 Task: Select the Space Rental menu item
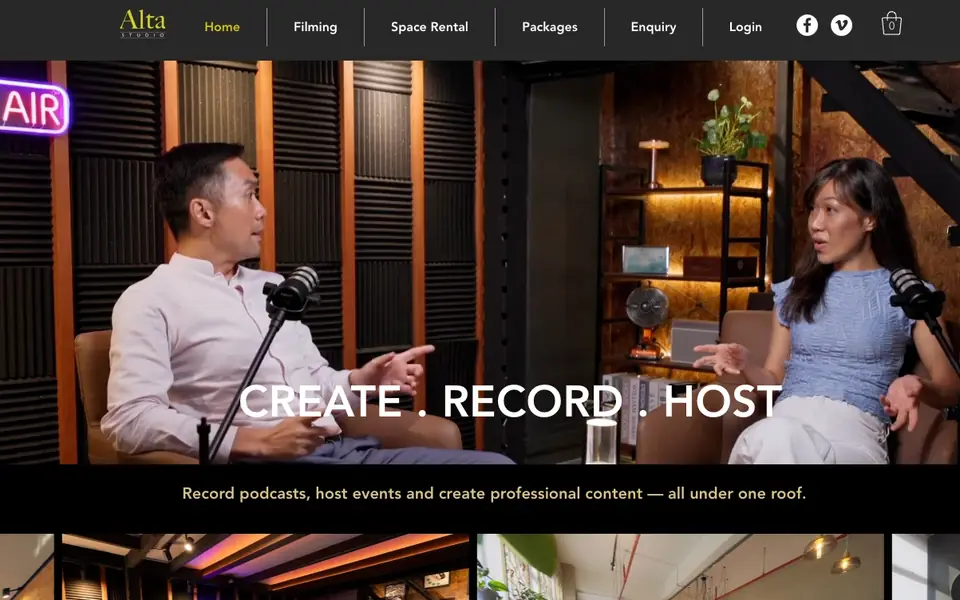(x=430, y=27)
